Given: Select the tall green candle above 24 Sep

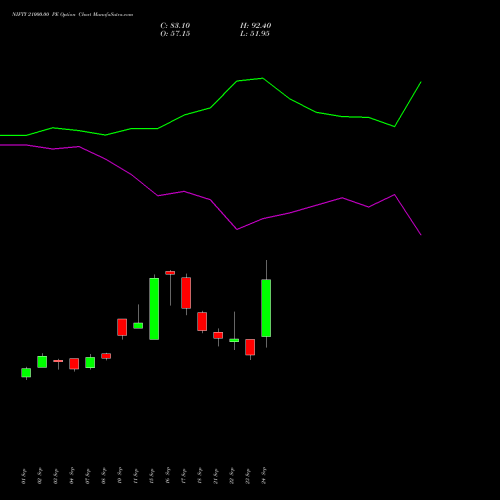Looking at the screenshot, I should [266, 308].
